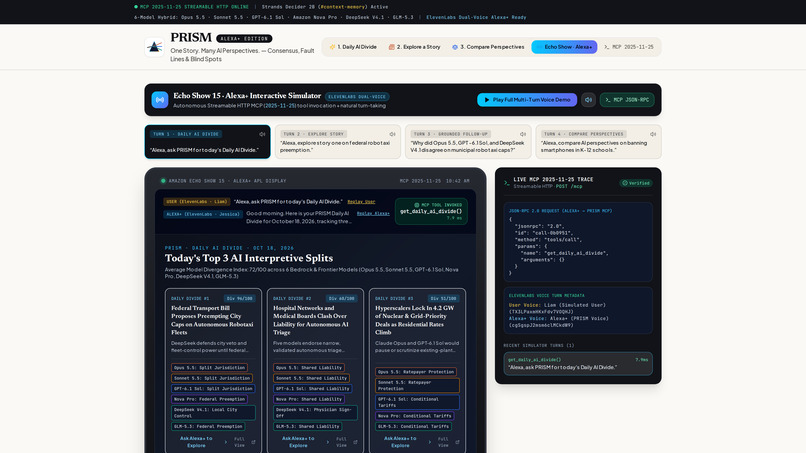Click the Opus 5.5: Ratepayer Protection chip
This screenshot has height=453, width=806.
(x=416, y=372)
